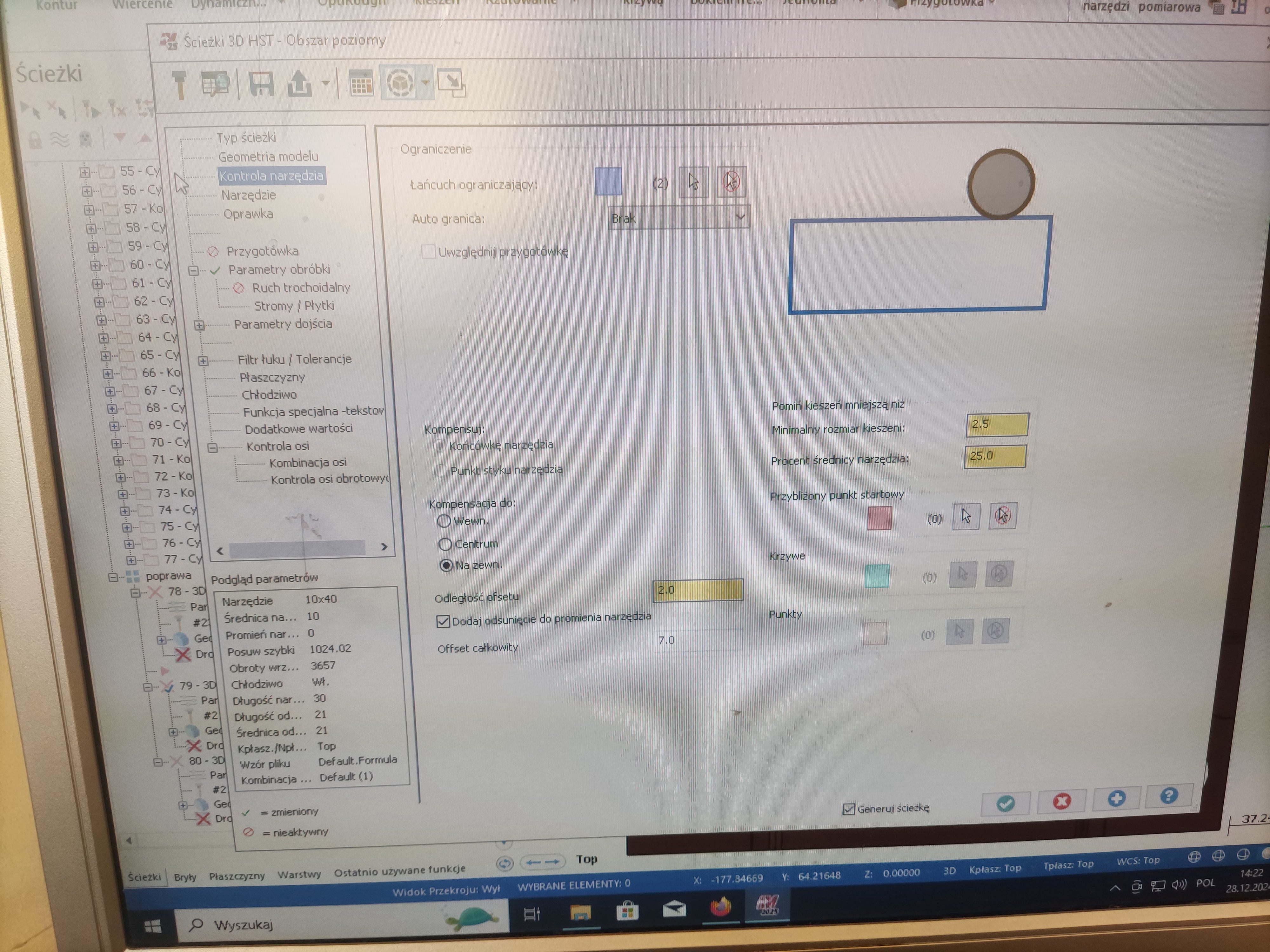Open the Auto granica dropdown
The image size is (1270, 952).
tap(678, 218)
